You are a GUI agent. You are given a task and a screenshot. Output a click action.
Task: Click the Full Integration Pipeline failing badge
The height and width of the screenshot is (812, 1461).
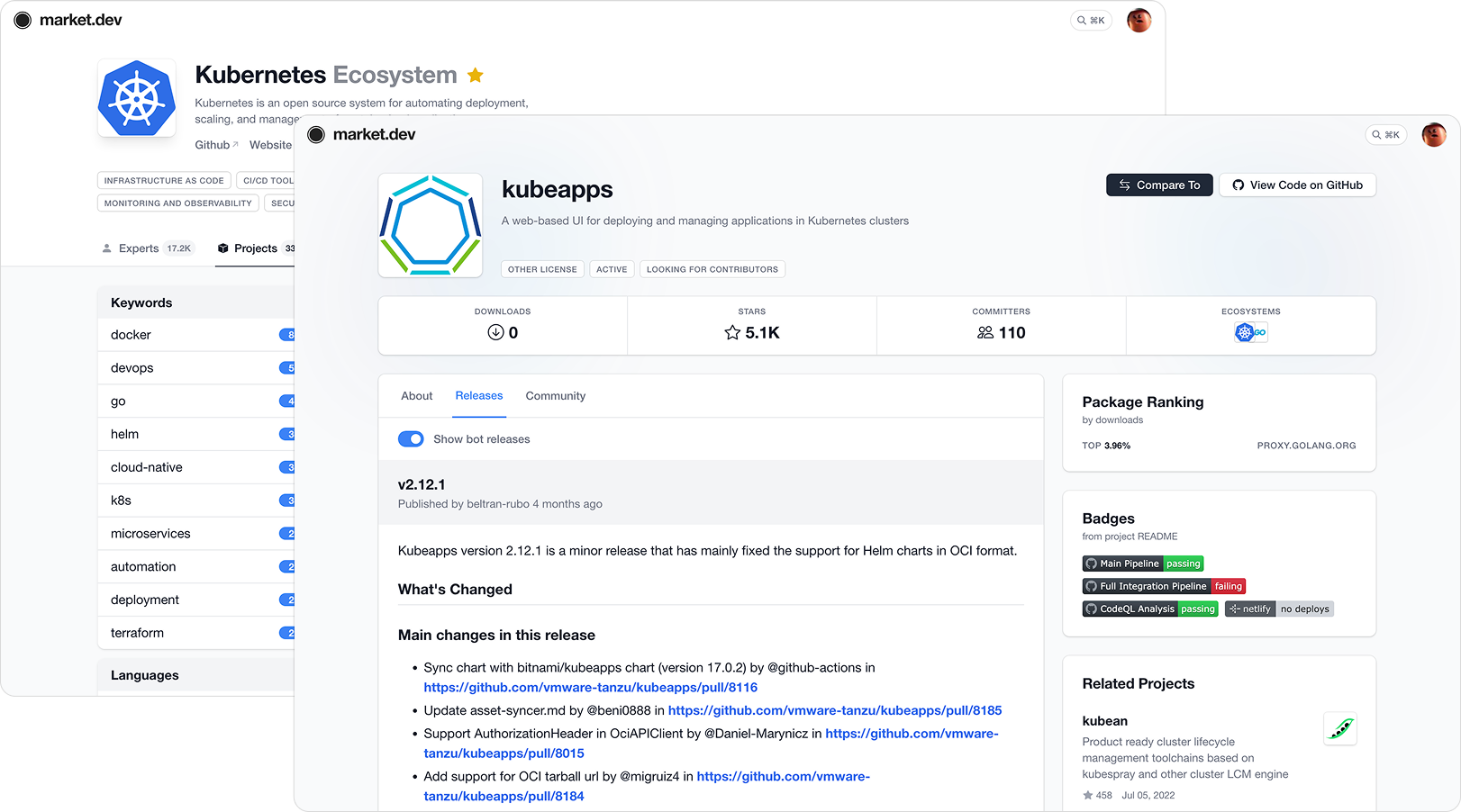tap(1164, 586)
